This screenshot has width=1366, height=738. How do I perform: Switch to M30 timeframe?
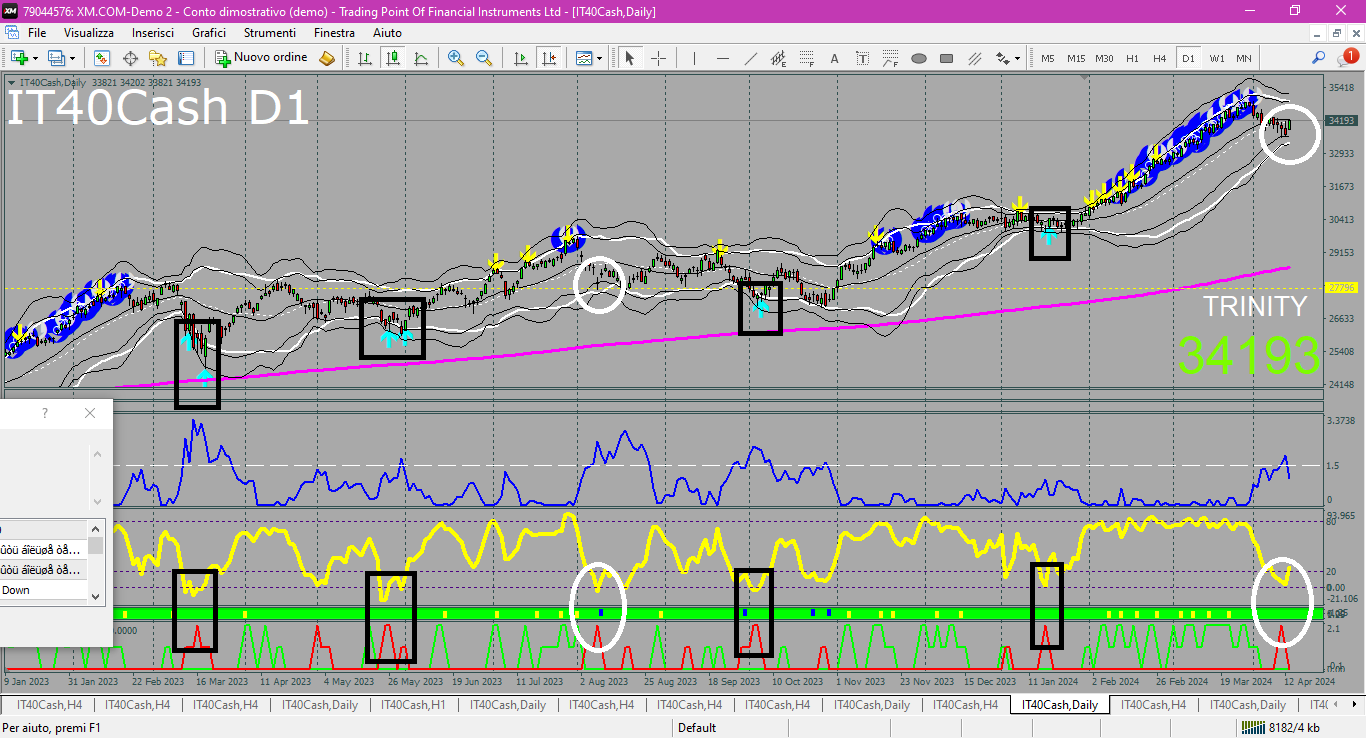click(1104, 58)
